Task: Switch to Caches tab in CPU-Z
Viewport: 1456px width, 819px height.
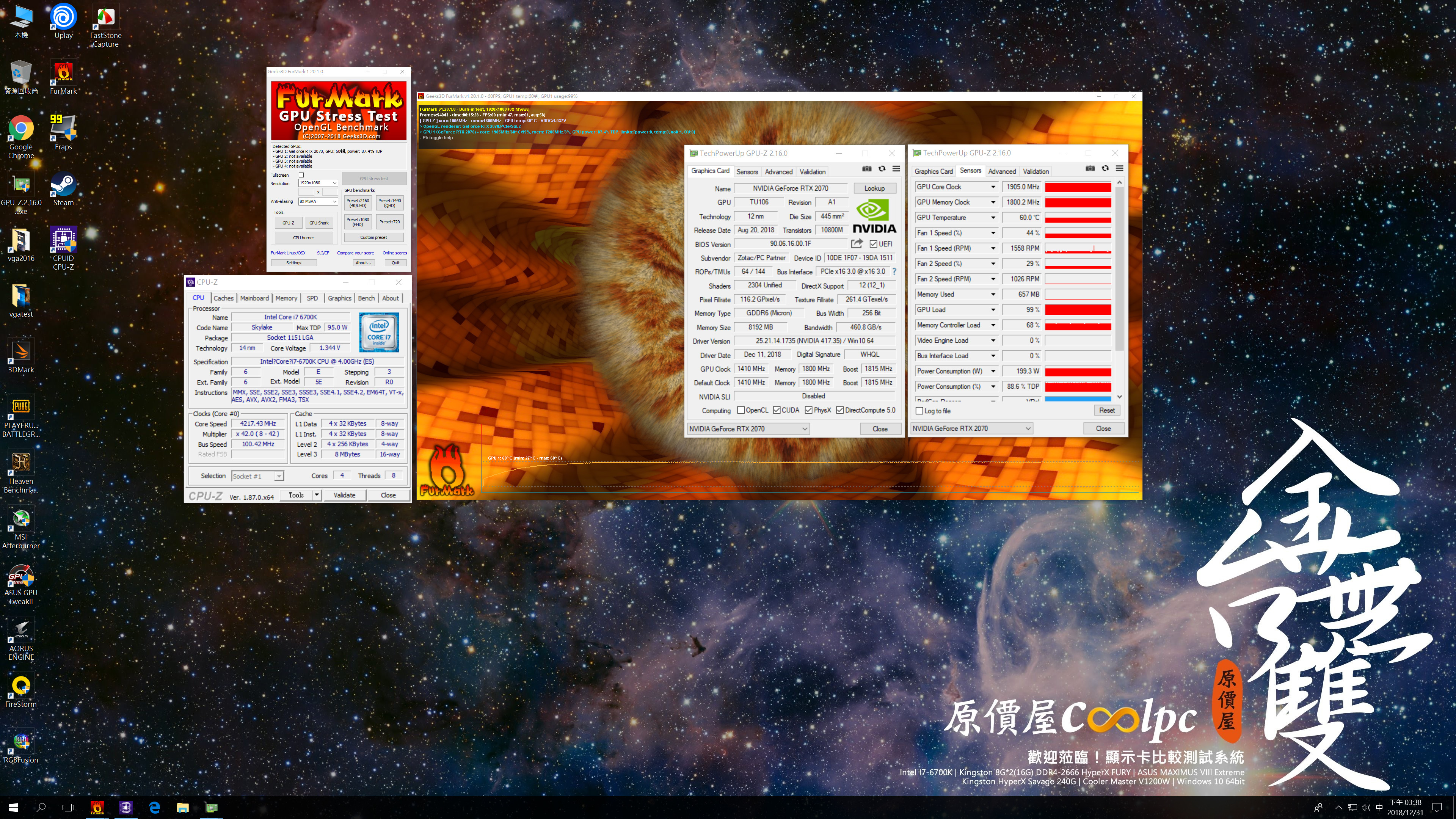Action: 223,298
